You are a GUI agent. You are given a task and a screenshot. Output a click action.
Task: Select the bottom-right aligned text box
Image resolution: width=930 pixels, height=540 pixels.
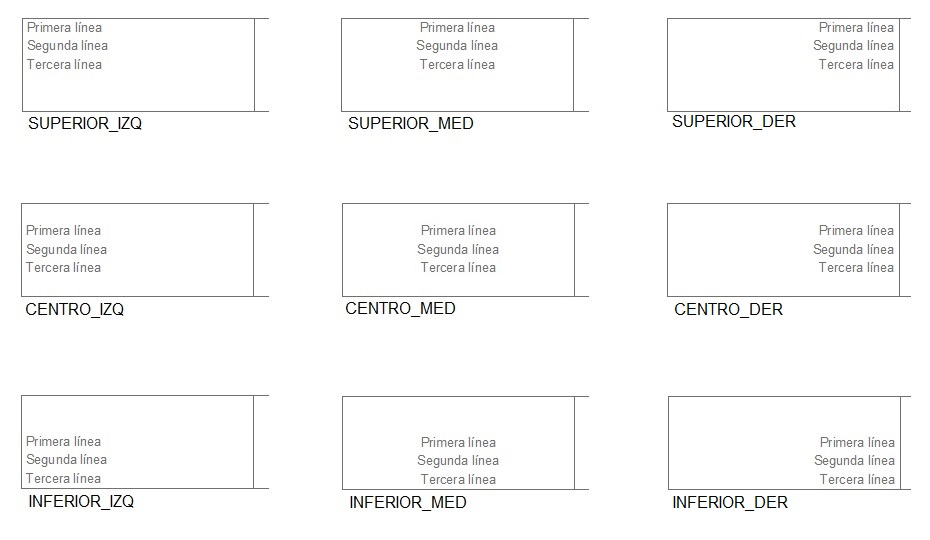785,443
